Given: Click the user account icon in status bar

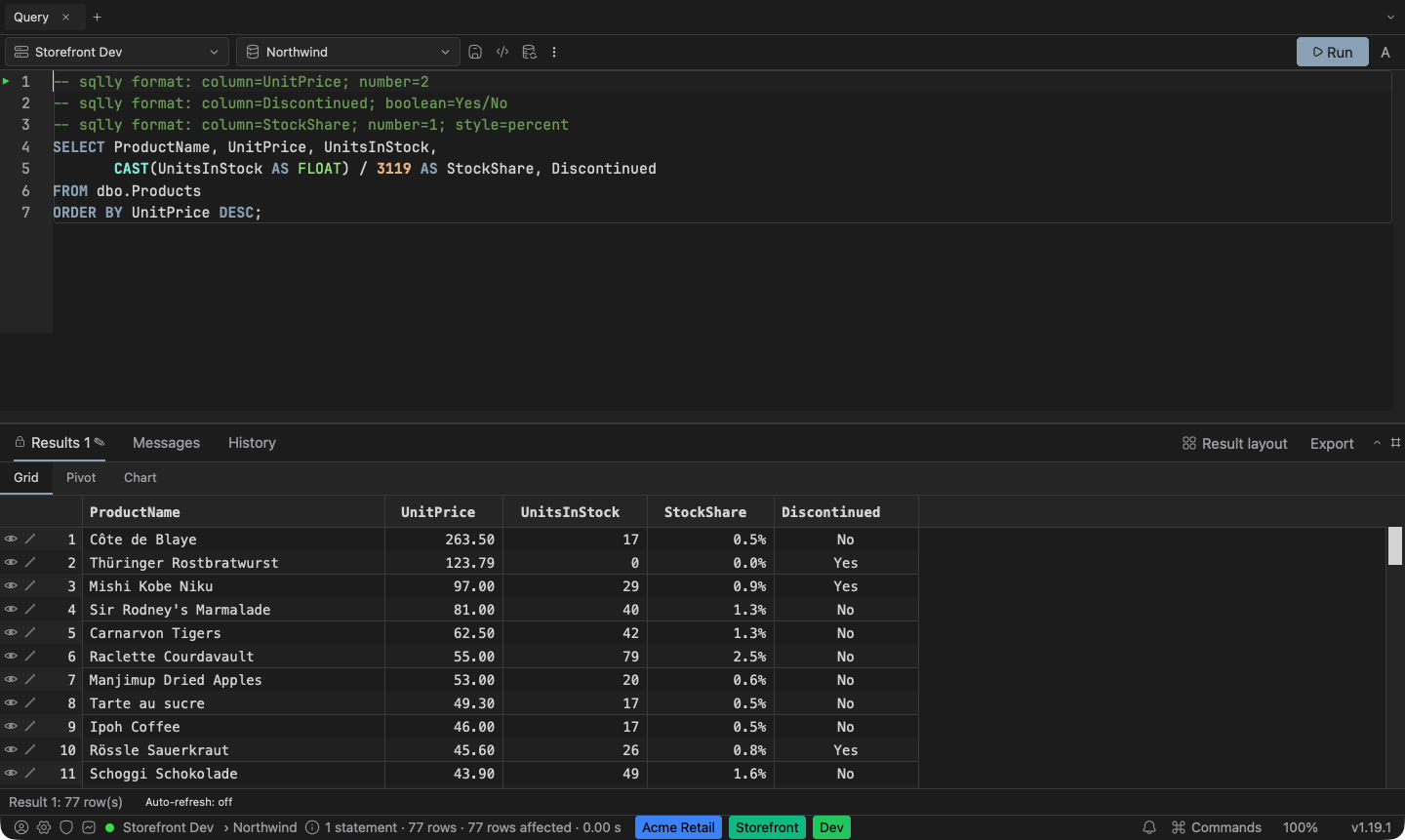Looking at the screenshot, I should coord(21,827).
